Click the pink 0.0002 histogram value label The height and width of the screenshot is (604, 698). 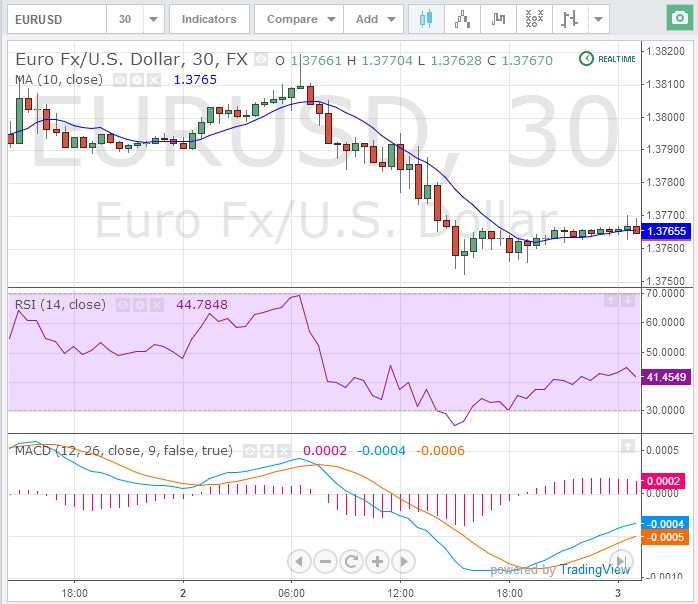click(663, 481)
